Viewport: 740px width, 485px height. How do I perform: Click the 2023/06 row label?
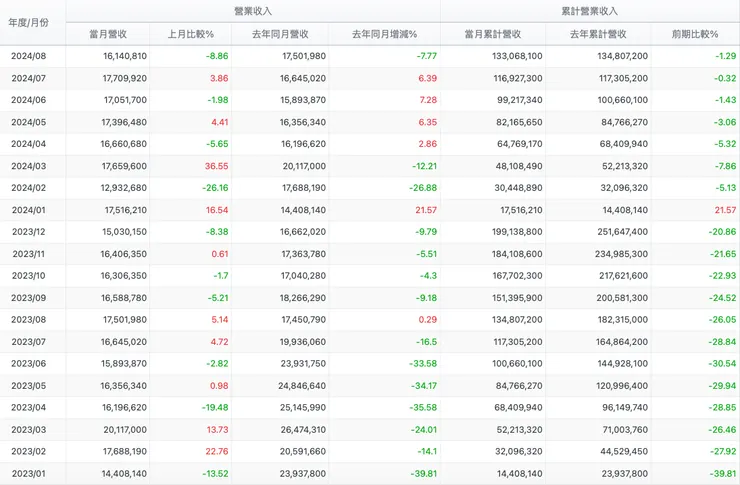pos(29,363)
